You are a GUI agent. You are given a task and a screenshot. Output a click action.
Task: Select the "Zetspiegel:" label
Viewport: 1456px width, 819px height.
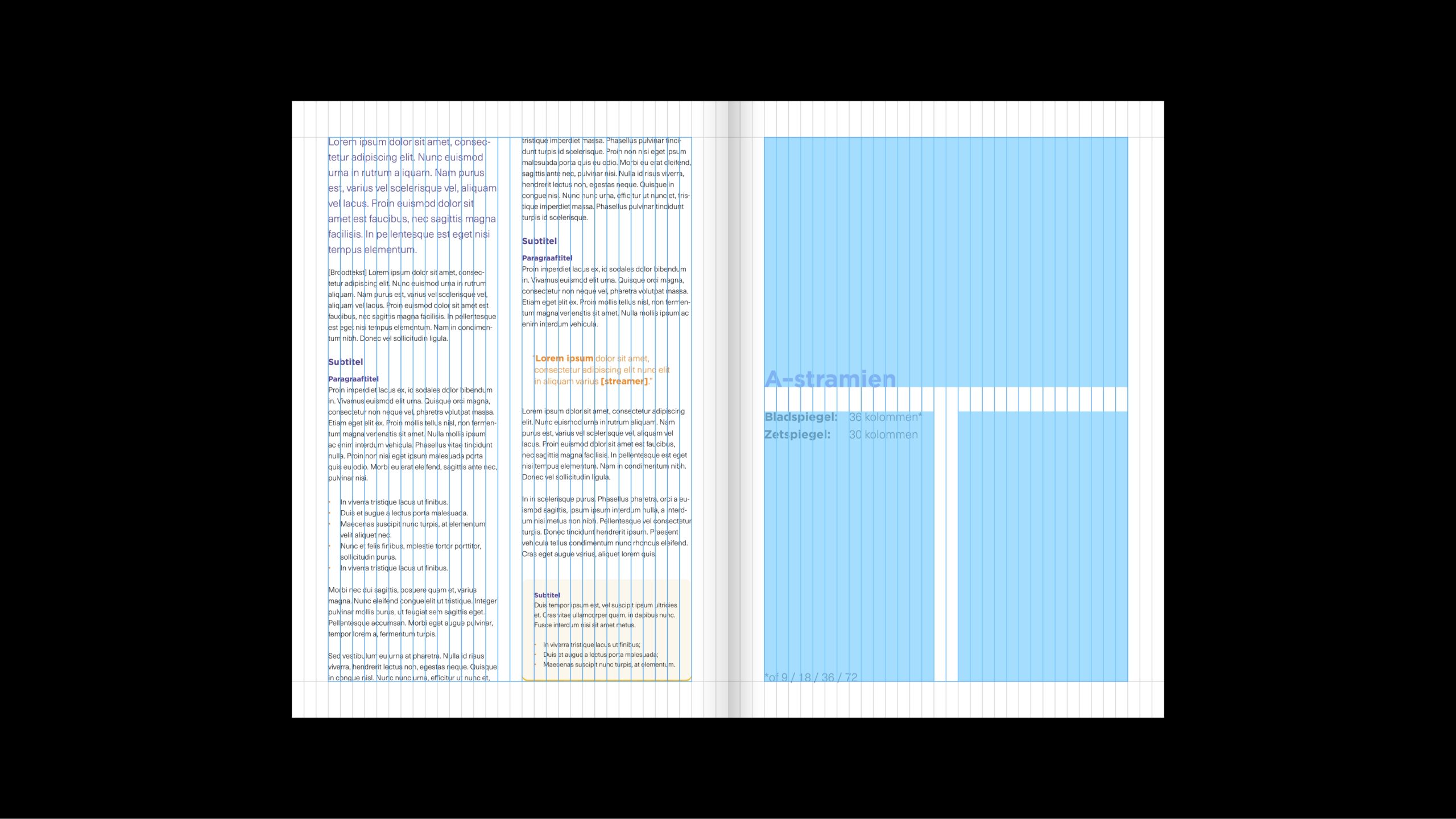797,435
